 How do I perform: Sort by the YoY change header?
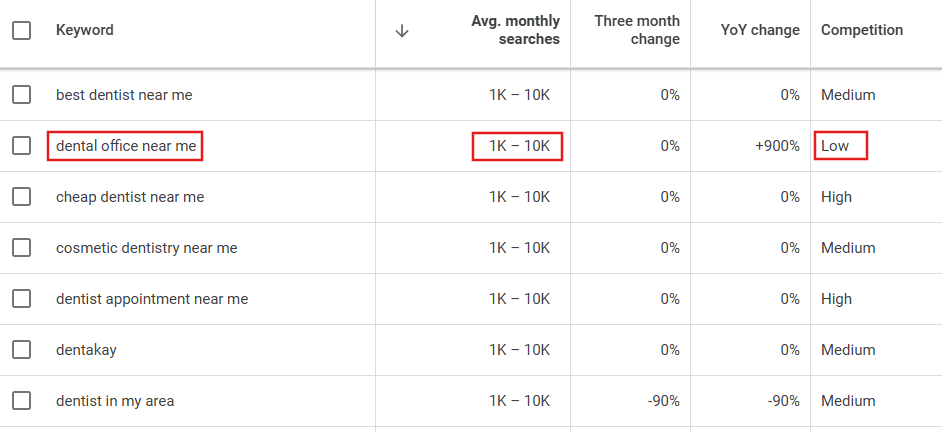pyautogui.click(x=760, y=30)
